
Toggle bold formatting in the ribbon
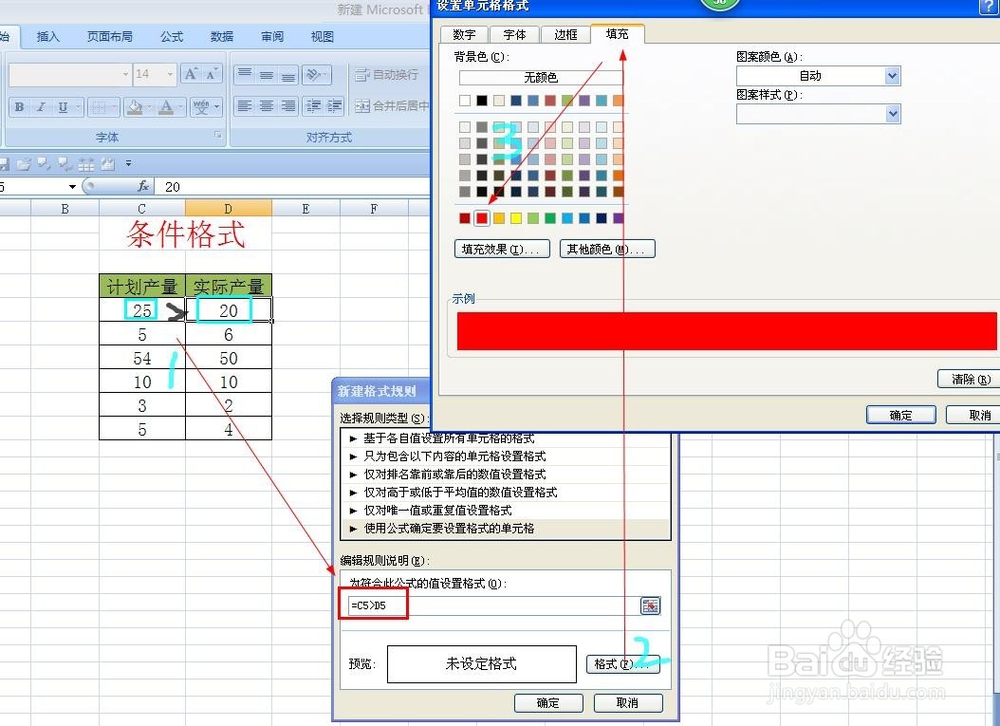coord(20,107)
